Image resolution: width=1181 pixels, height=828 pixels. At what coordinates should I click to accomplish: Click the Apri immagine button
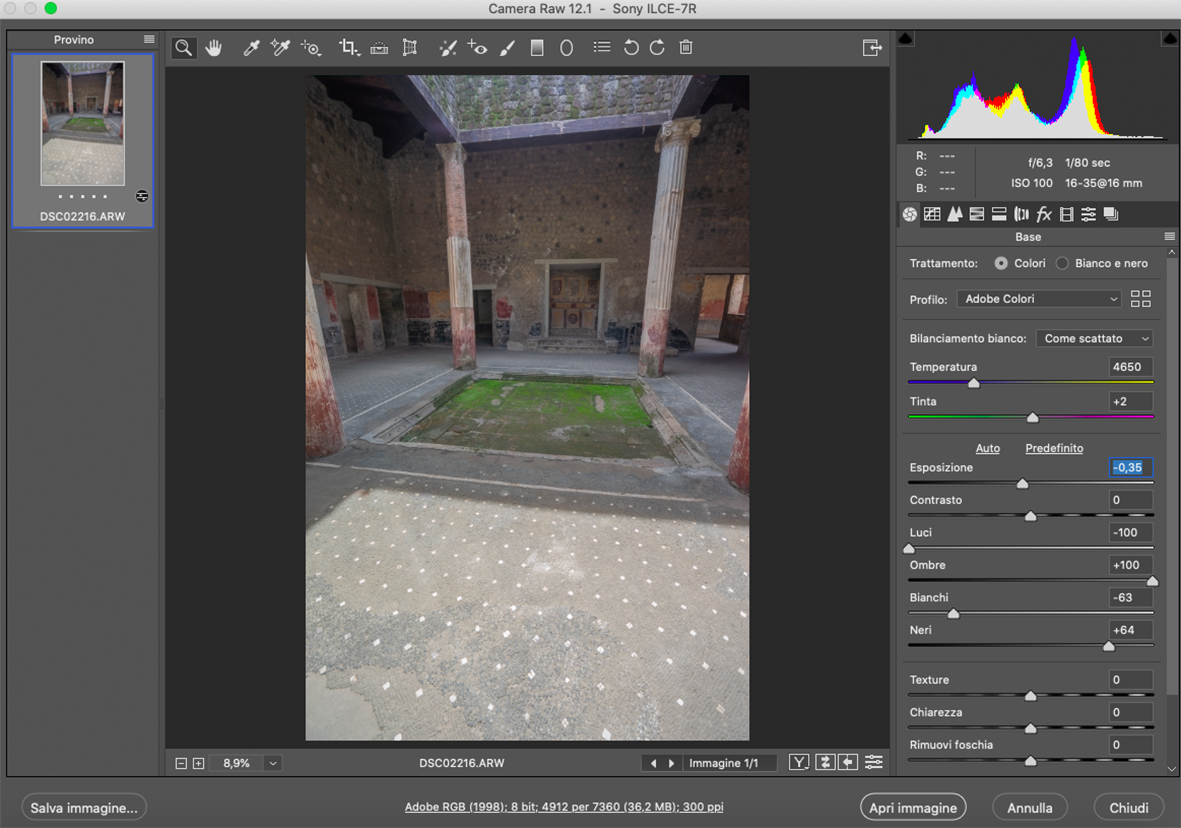[912, 808]
